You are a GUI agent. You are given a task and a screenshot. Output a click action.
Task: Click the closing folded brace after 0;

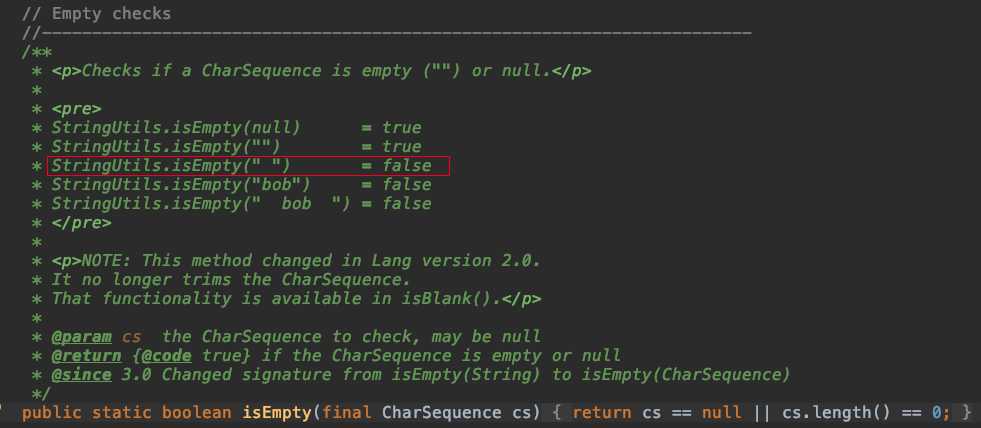[965, 413]
